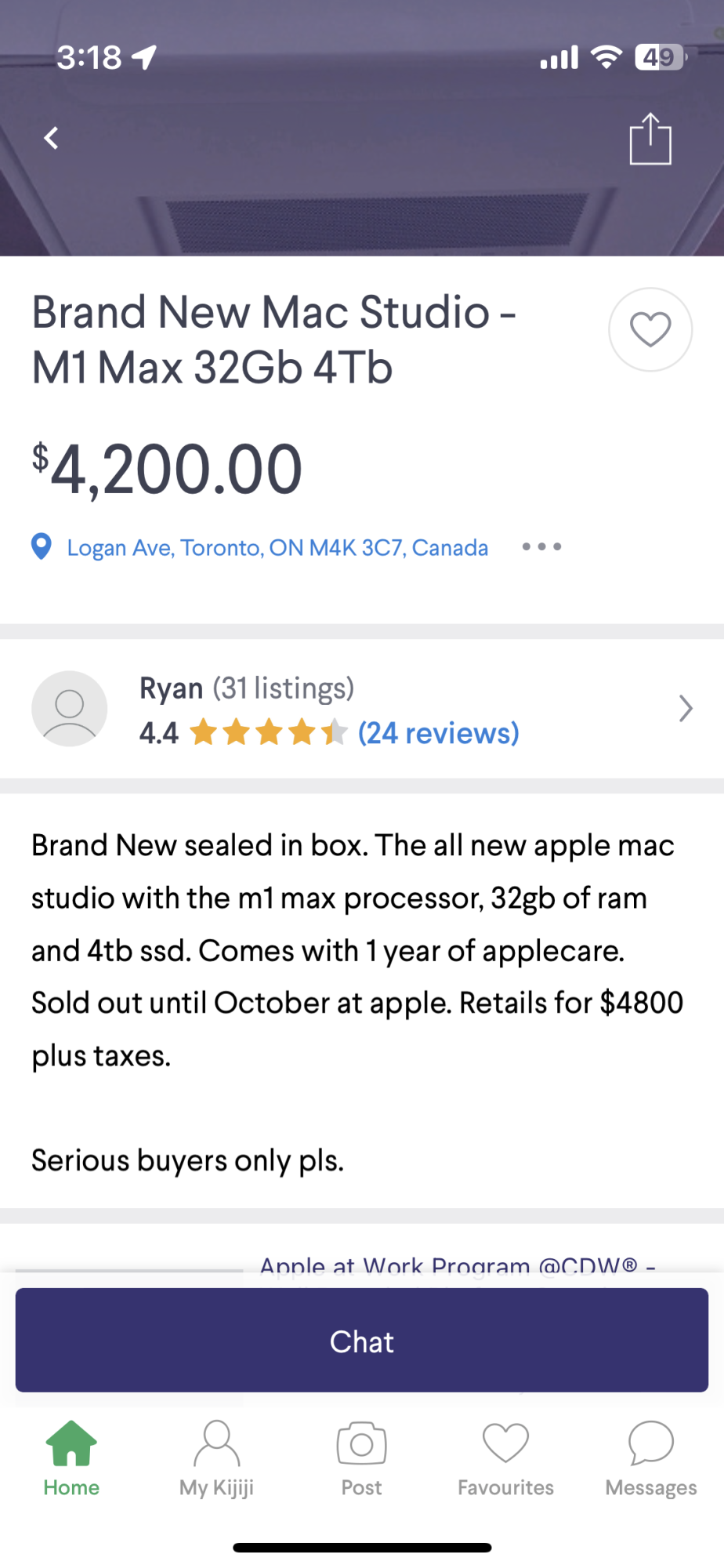Tap the battery indicator in status bar
This screenshot has height=1568, width=724.
tap(660, 57)
